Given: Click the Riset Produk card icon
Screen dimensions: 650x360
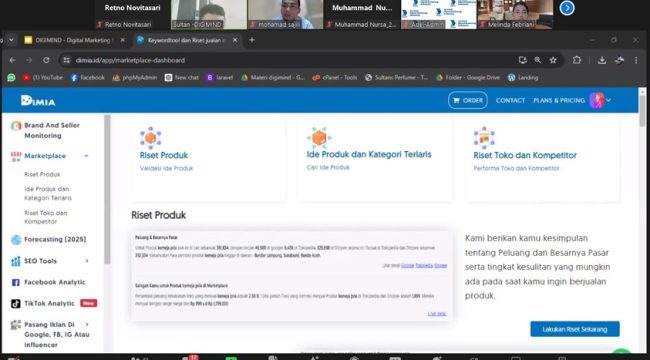Looking at the screenshot, I should [x=150, y=138].
